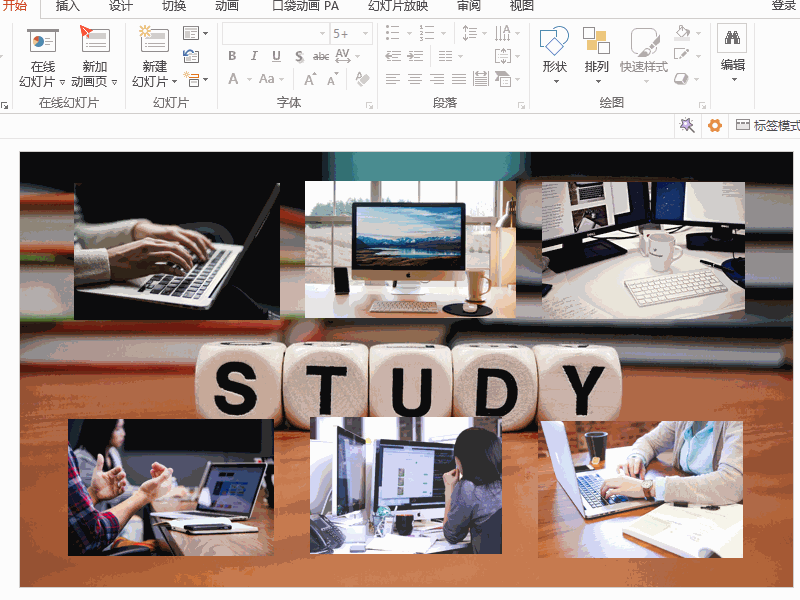Switch to the 开始 tab
800x600 pixels.
15,6
